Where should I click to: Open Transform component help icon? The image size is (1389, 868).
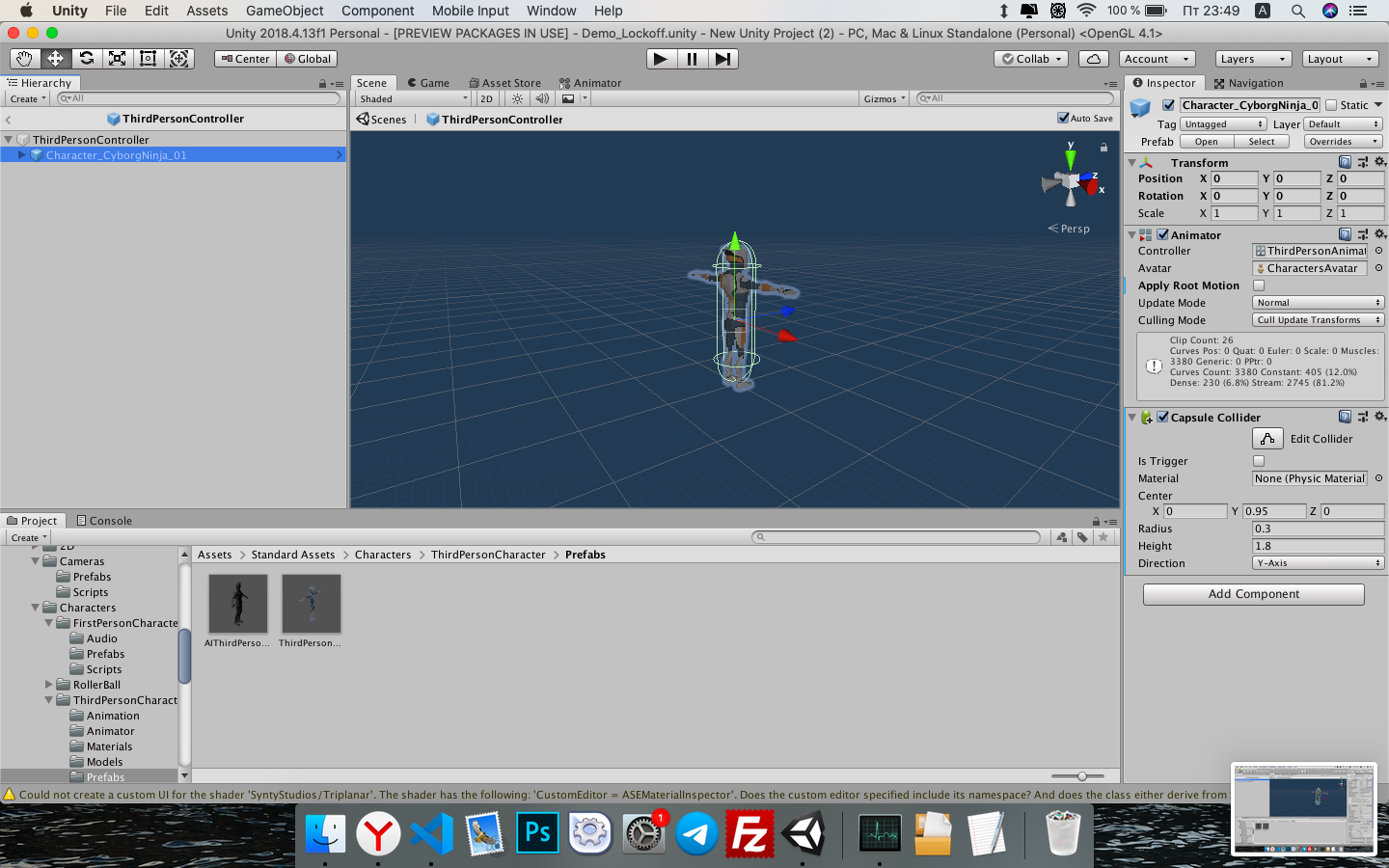pyautogui.click(x=1345, y=162)
